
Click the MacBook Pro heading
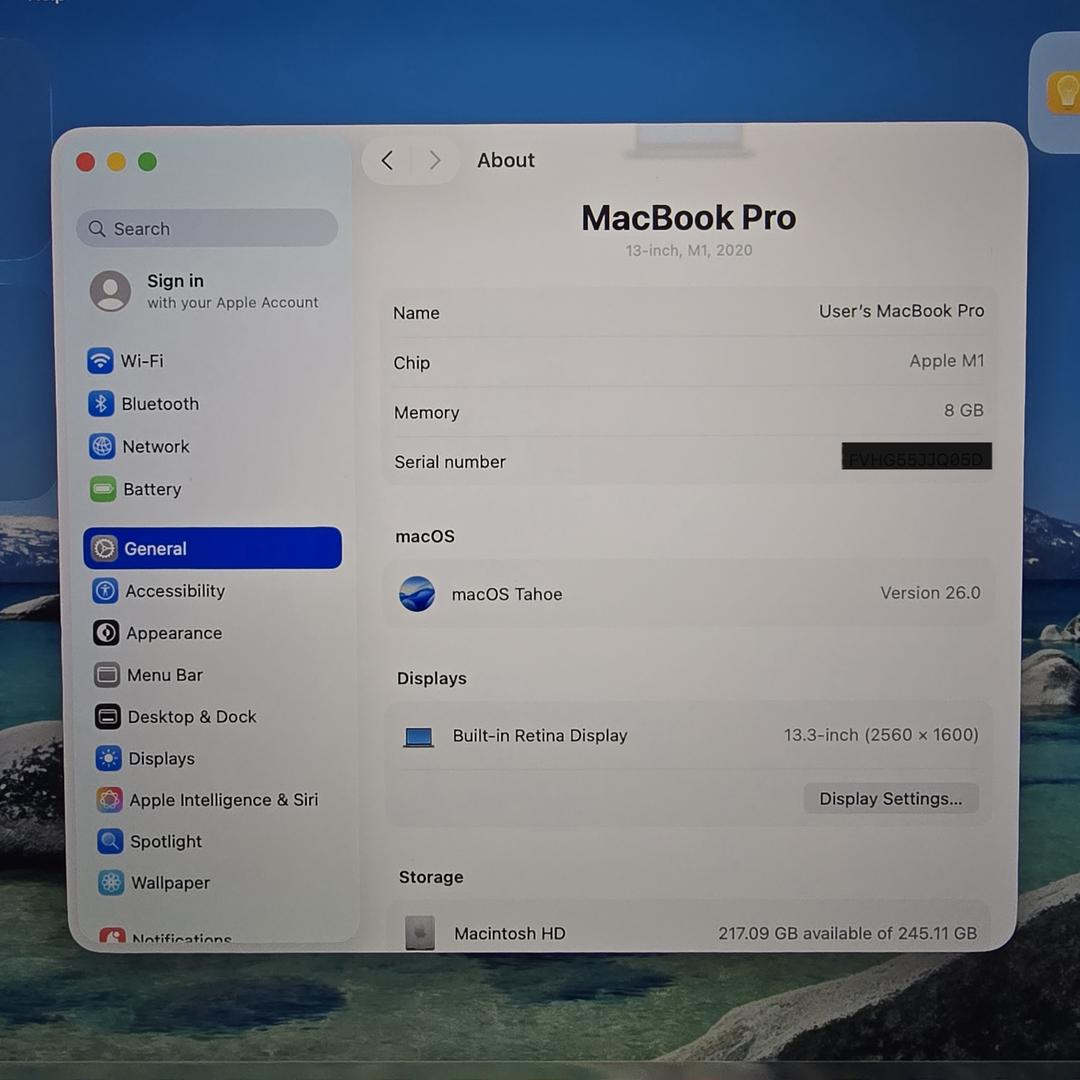pos(689,218)
